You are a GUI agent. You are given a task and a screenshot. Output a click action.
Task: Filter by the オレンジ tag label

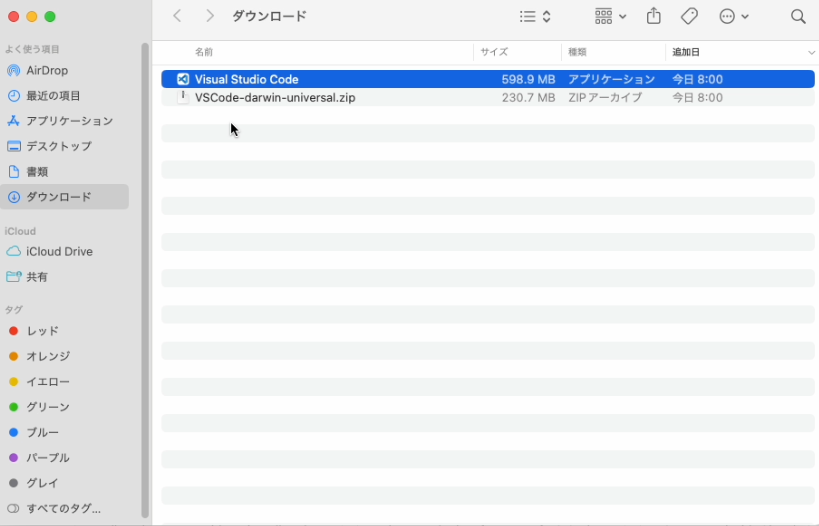[x=48, y=356]
